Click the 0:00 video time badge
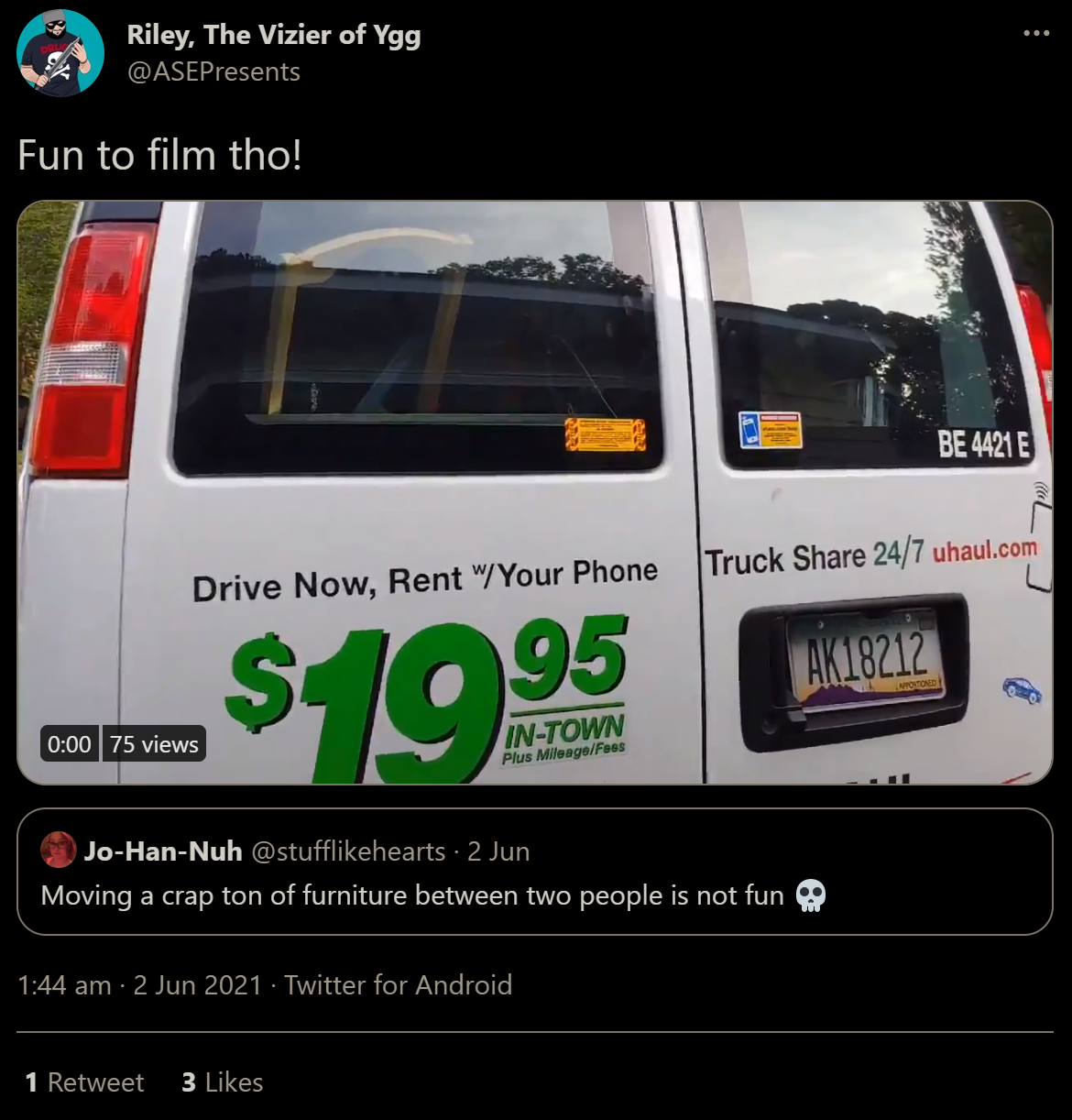The height and width of the screenshot is (1120, 1072). click(70, 744)
